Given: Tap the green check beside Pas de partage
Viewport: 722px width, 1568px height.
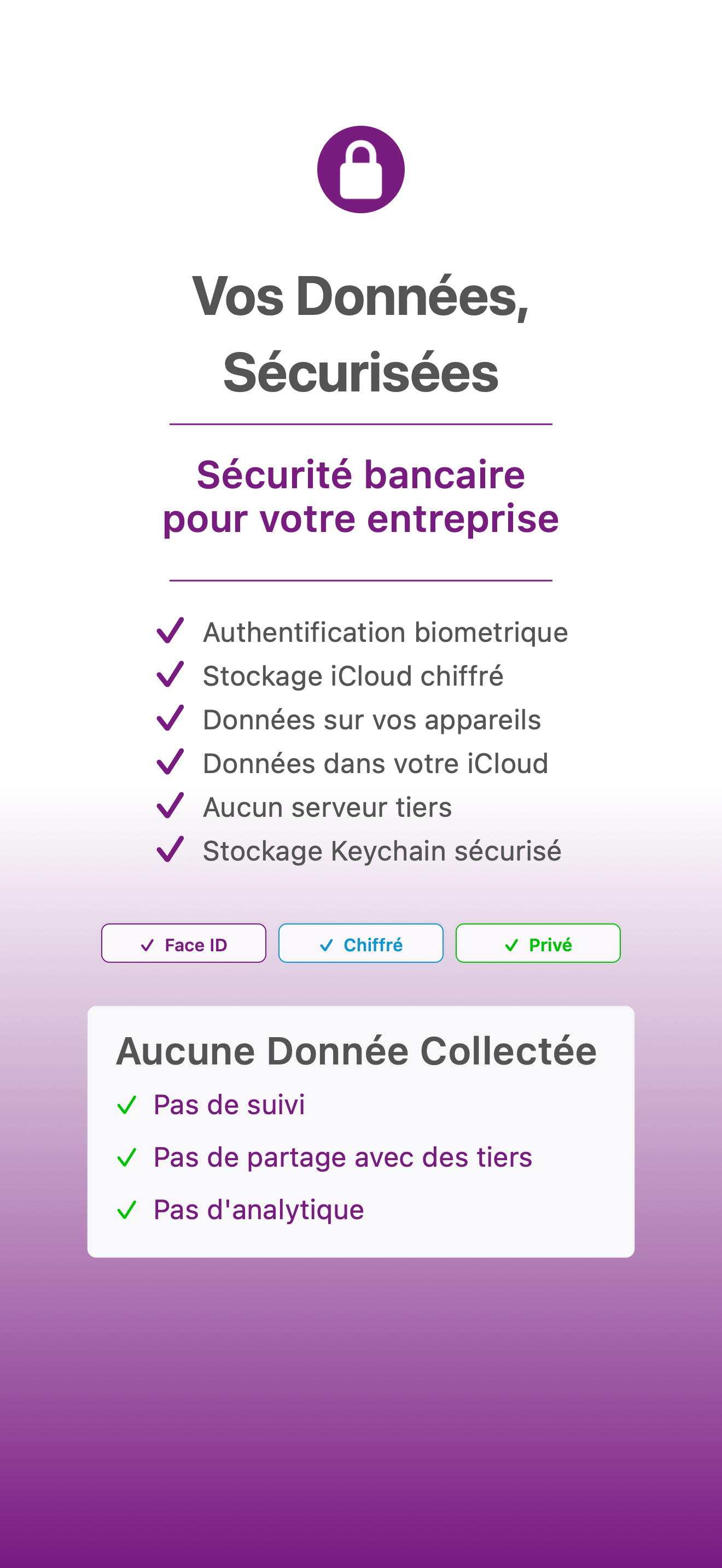Looking at the screenshot, I should (x=127, y=1157).
